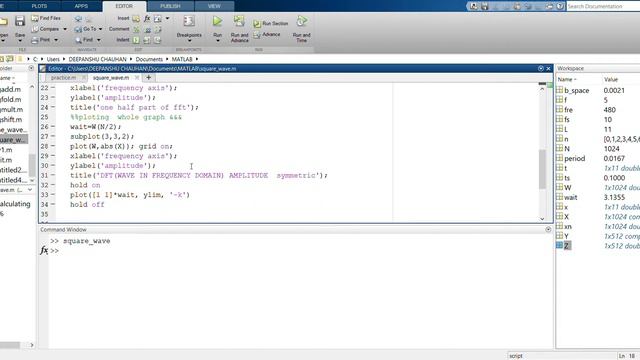
Task: Toggle breakpoint on line 28
Action: [53, 146]
